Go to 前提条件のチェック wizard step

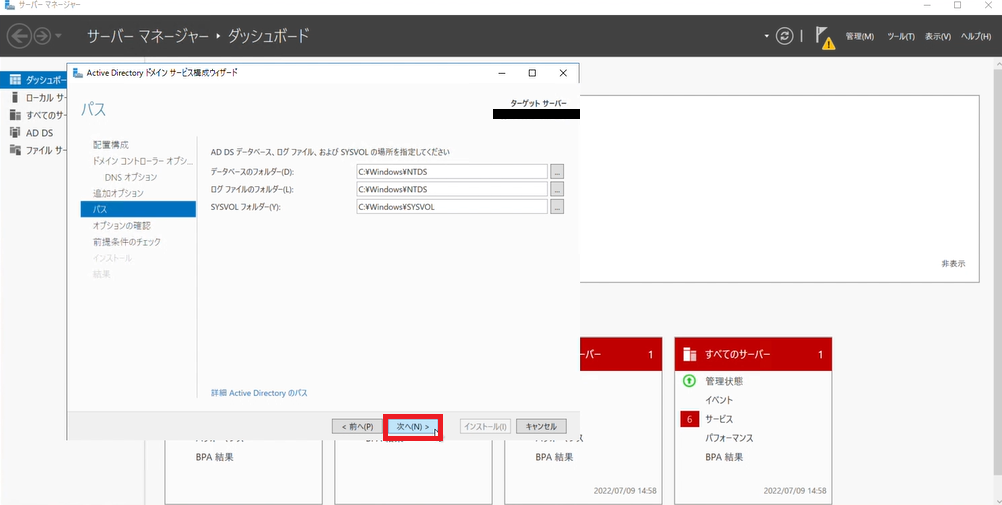pyautogui.click(x=127, y=242)
